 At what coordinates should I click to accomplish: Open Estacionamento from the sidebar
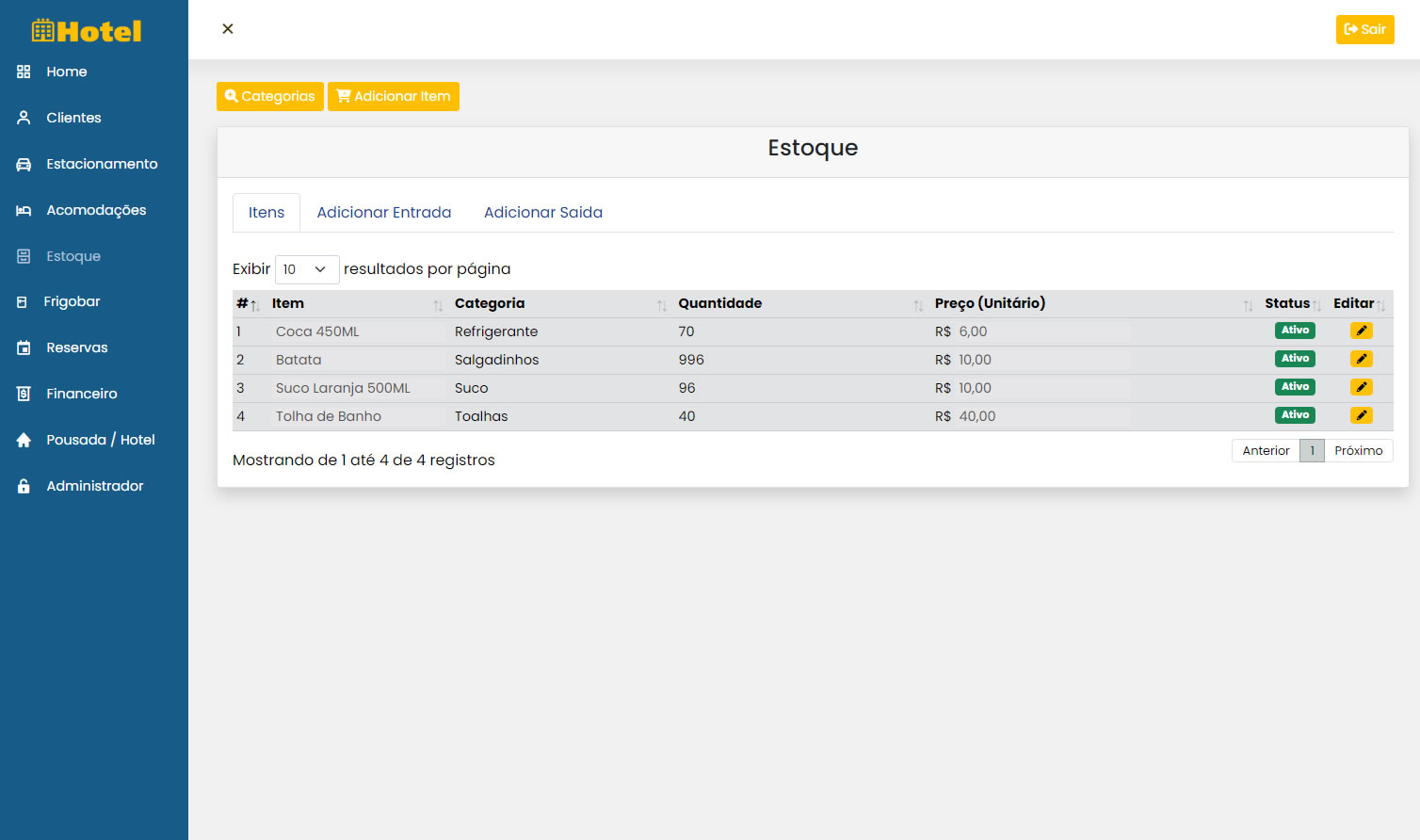pyautogui.click(x=102, y=164)
